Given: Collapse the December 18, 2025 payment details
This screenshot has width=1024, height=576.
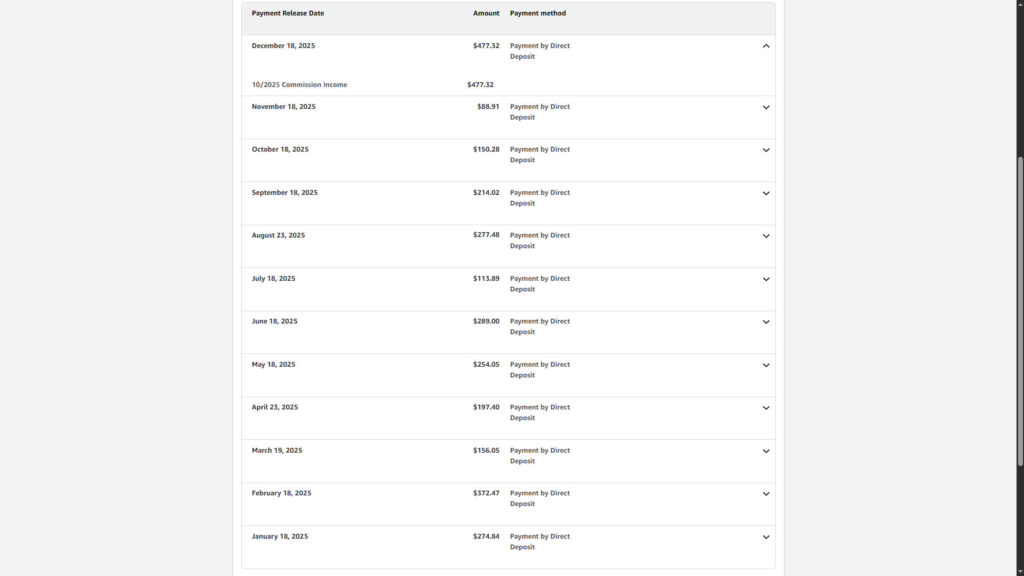Looking at the screenshot, I should point(766,45).
